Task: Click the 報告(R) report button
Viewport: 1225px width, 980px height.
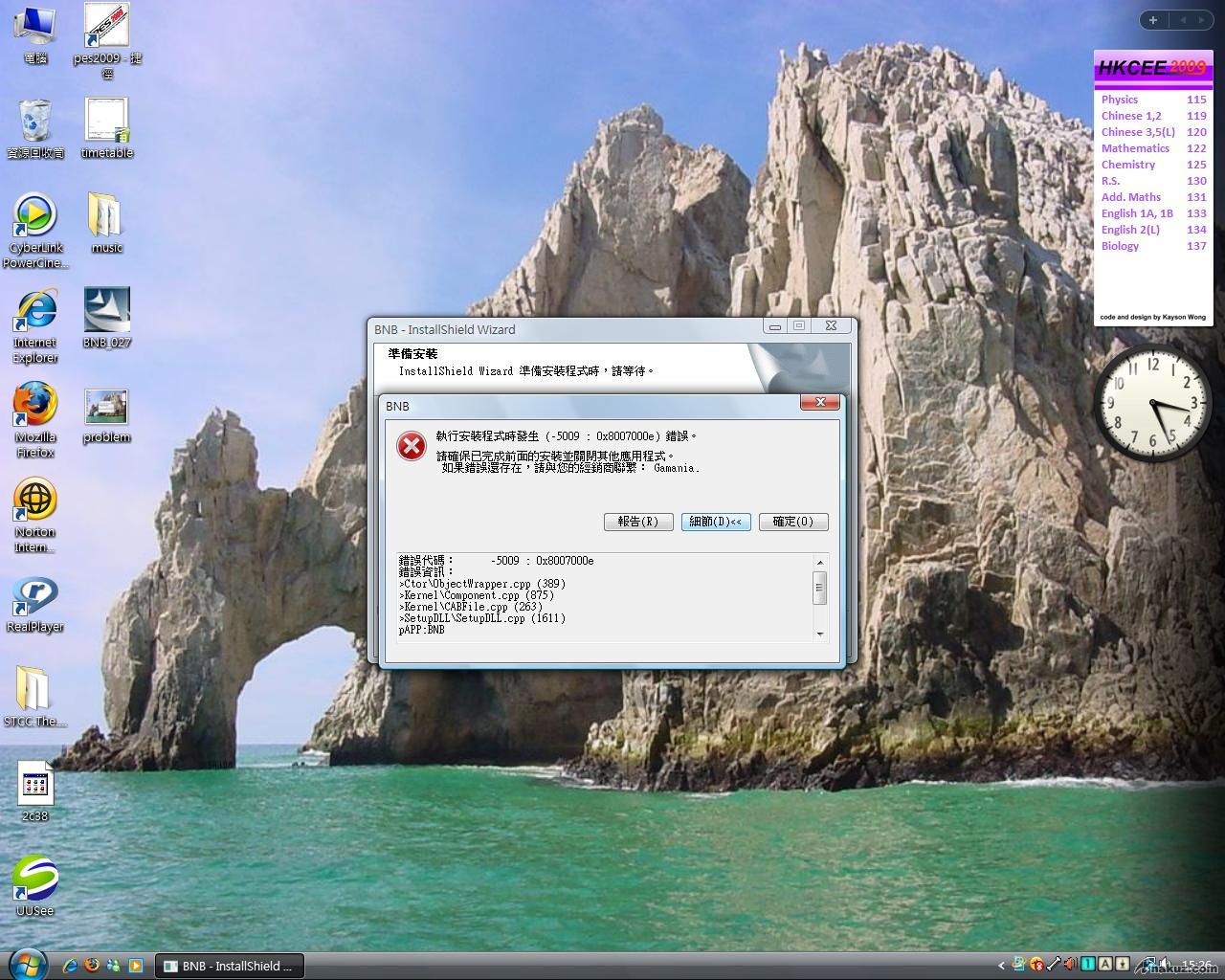Action: [637, 522]
